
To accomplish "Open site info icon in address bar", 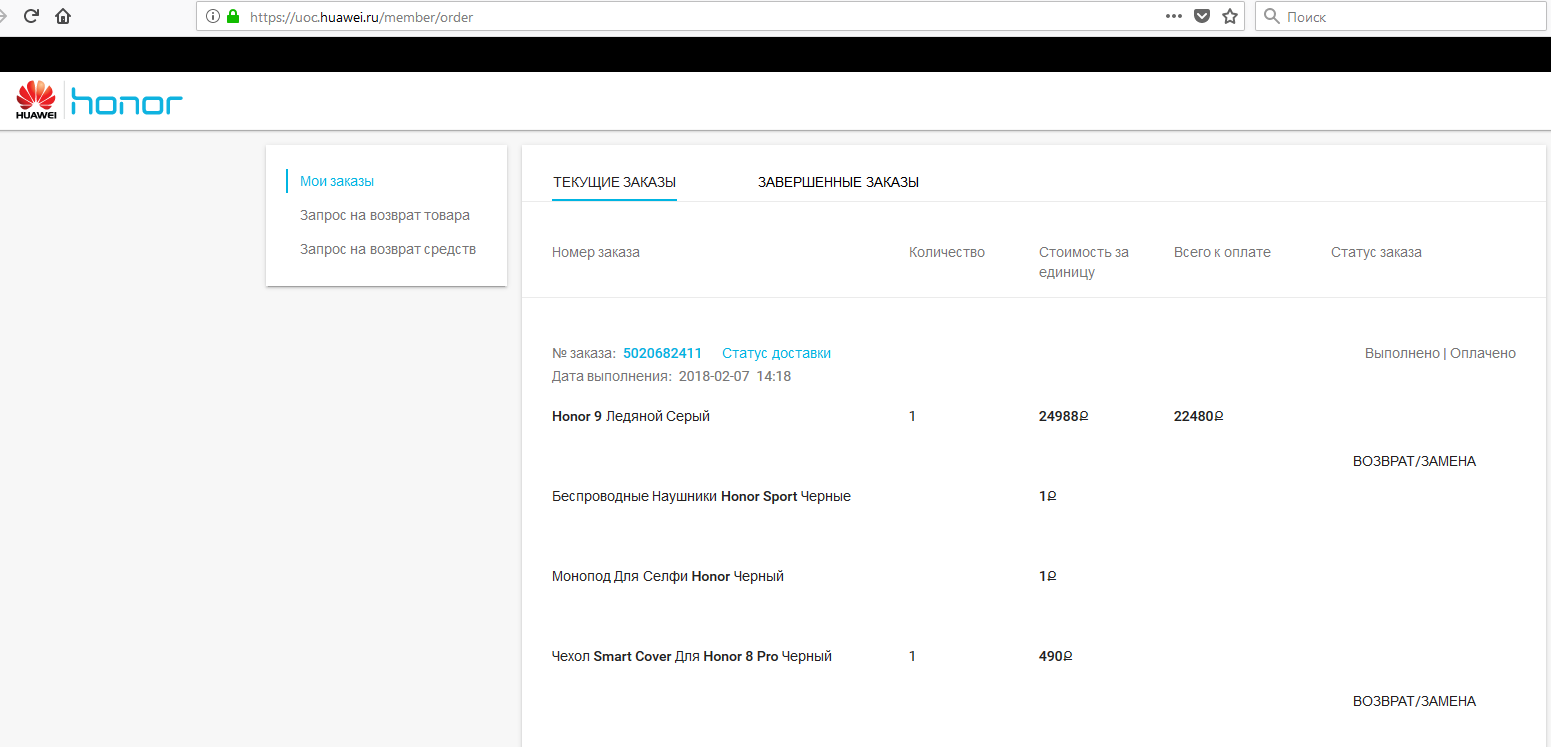I will (212, 16).
